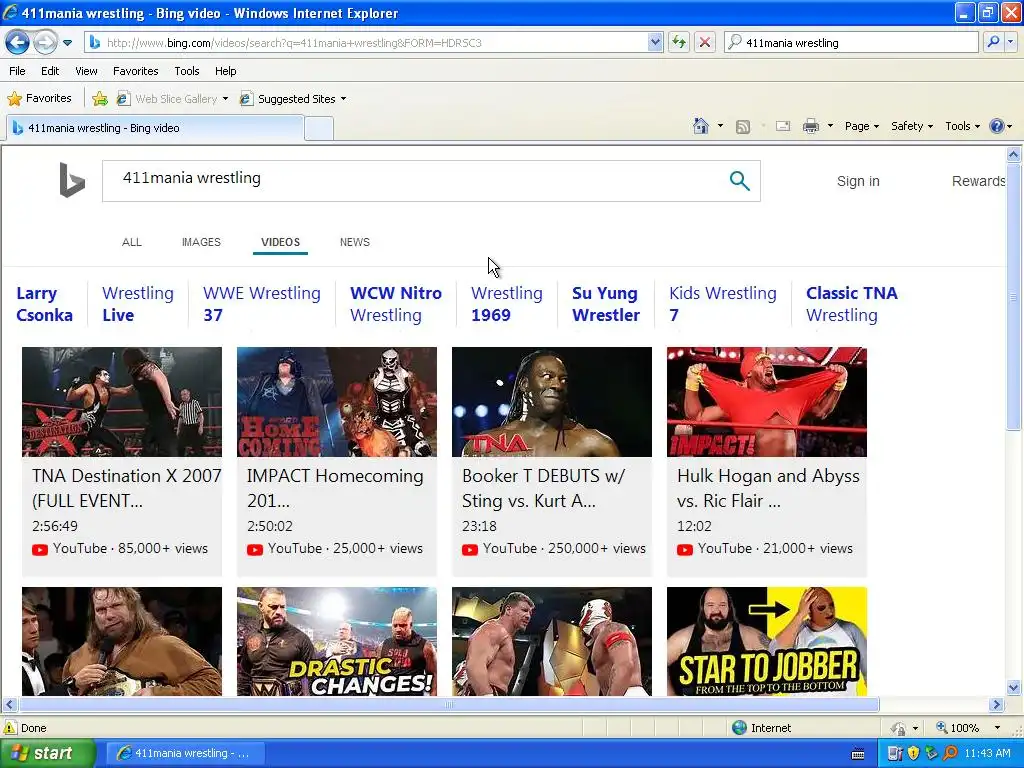Click the vertical scrollbar down arrow
The image size is (1024, 768).
1014,687
